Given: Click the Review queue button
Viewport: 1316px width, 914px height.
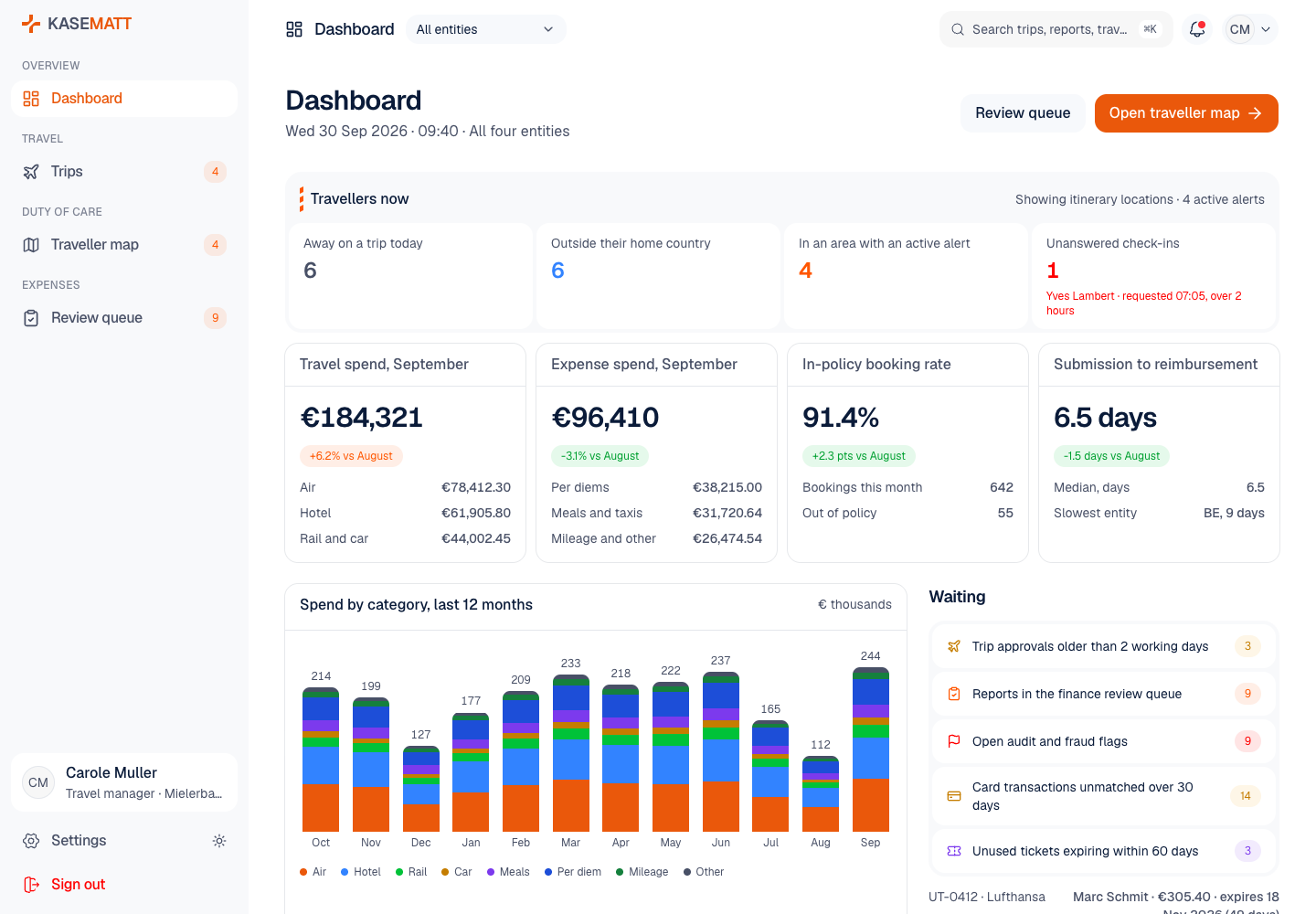Looking at the screenshot, I should 1023,113.
